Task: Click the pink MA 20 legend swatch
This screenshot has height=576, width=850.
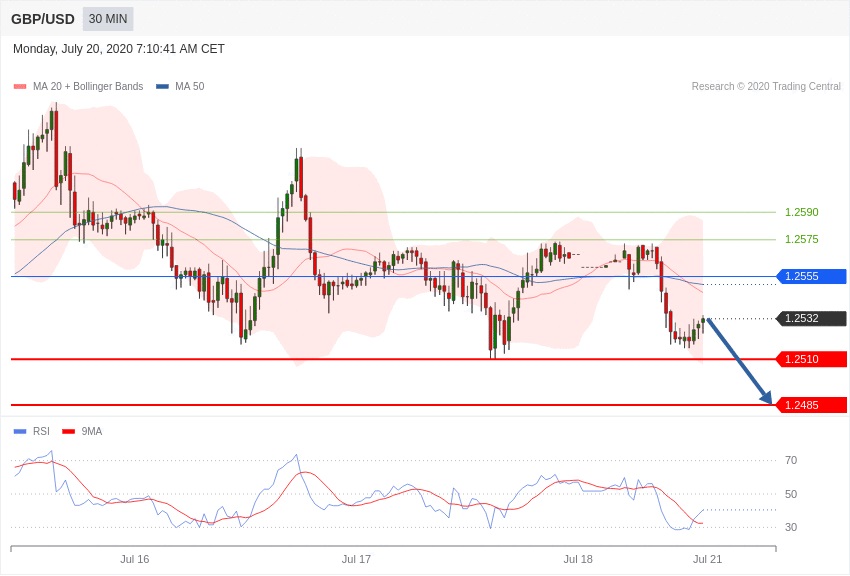Action: (x=20, y=87)
